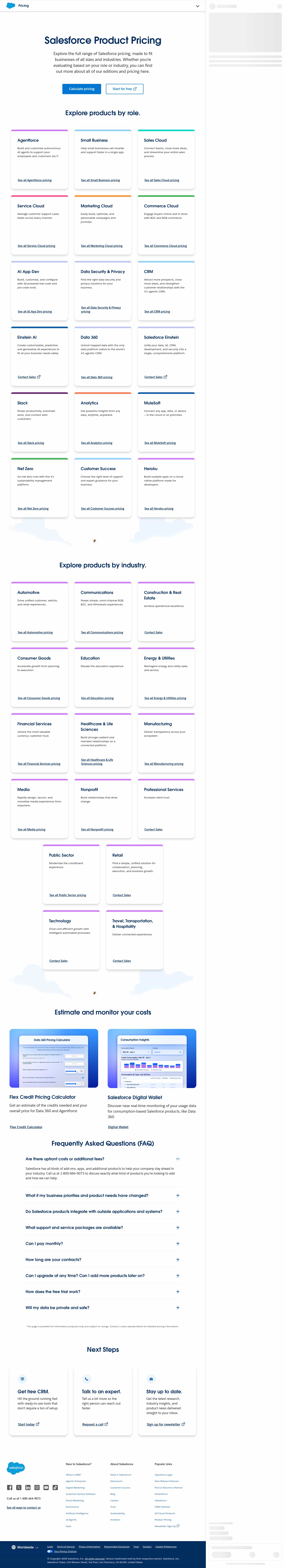
Task: Open the Responsible Disclosure footer link
Action: click(117, 1547)
